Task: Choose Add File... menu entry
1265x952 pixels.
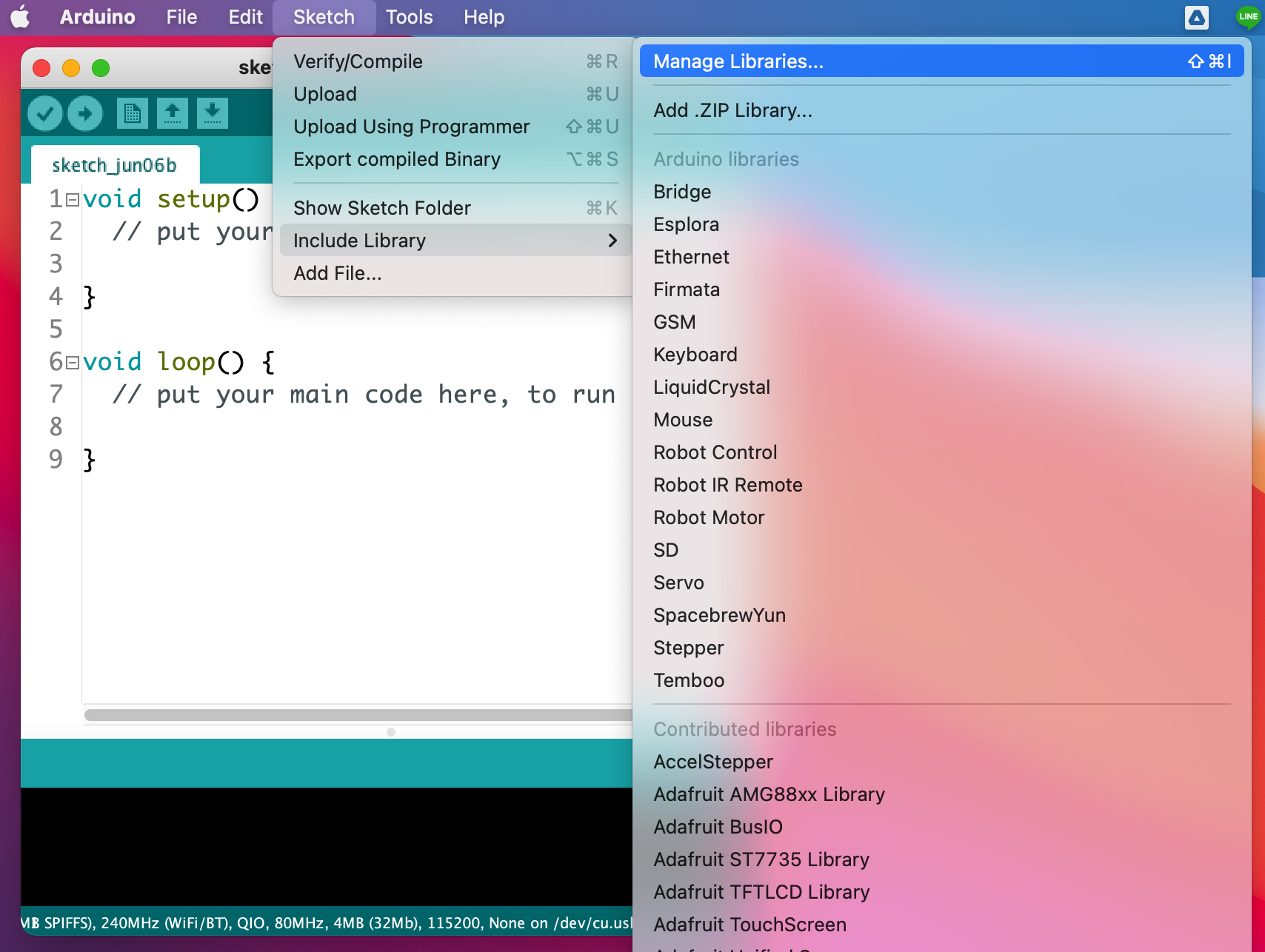Action: tap(455, 273)
